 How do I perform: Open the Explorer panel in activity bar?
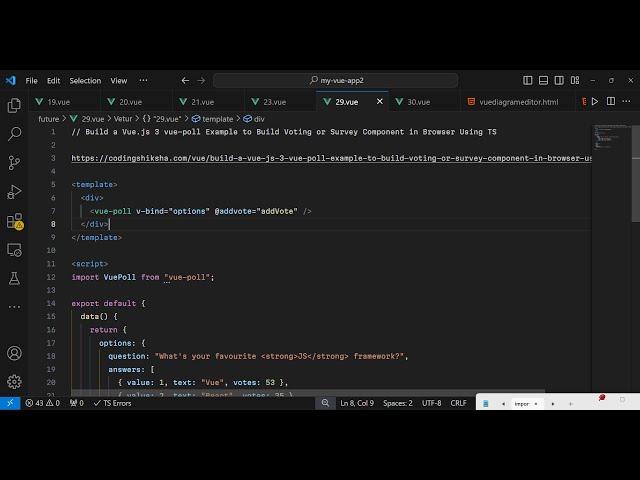14,105
